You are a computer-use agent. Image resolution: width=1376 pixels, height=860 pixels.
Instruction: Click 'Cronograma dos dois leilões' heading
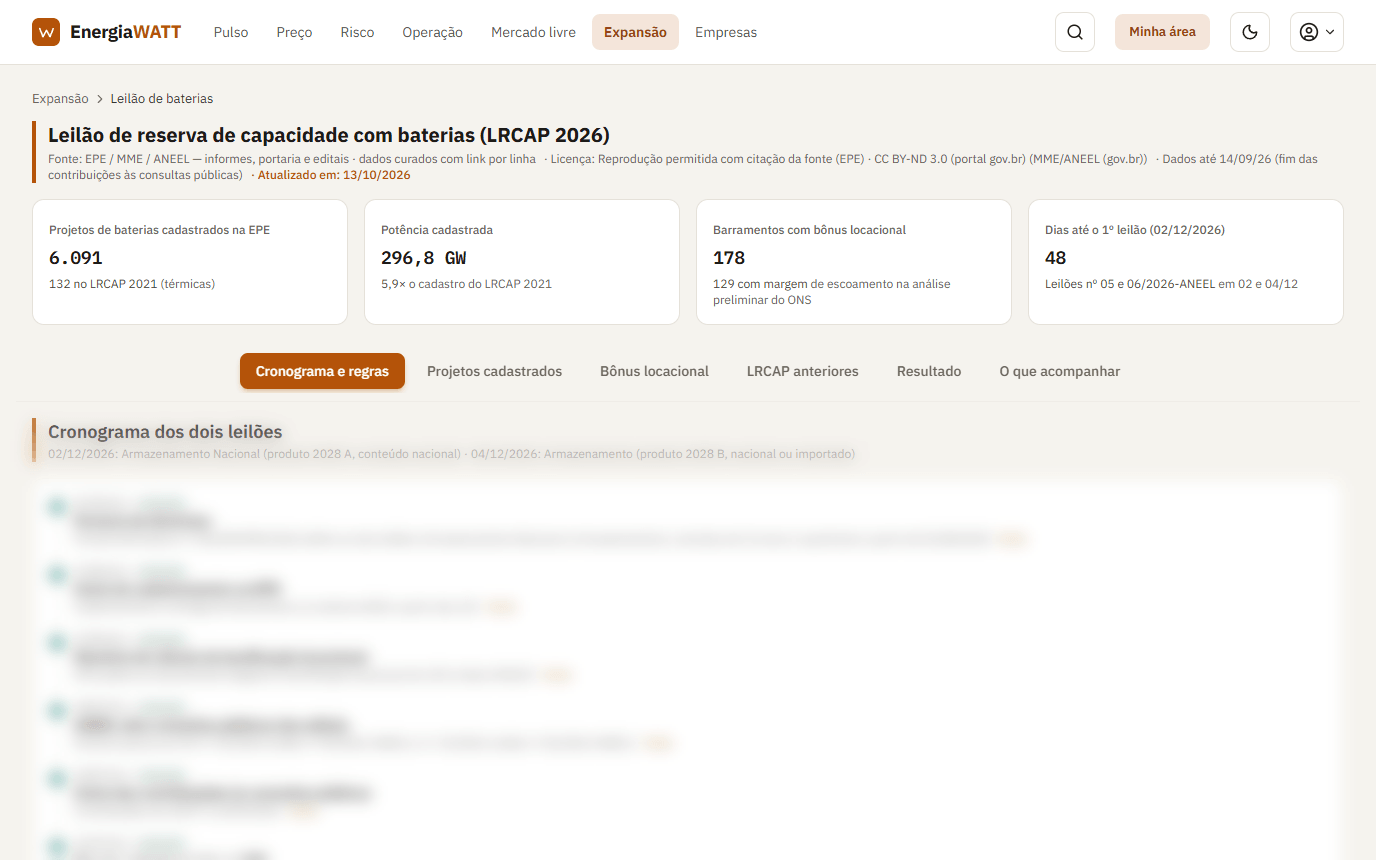point(165,432)
